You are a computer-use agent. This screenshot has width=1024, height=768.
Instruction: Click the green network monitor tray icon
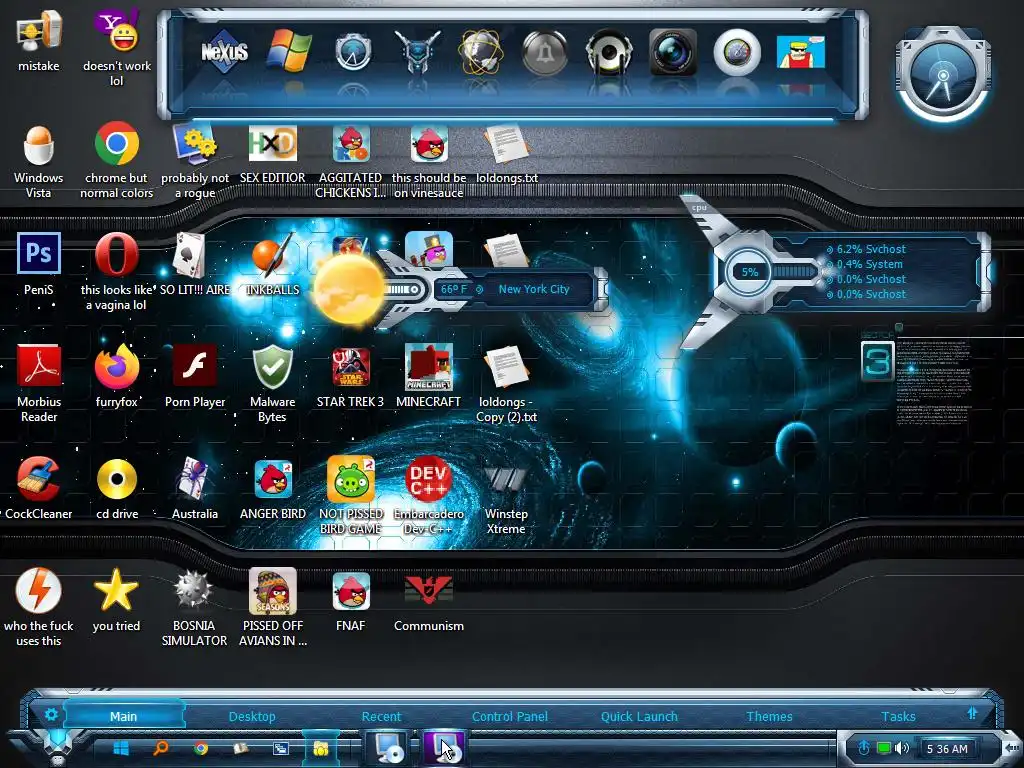[x=884, y=748]
